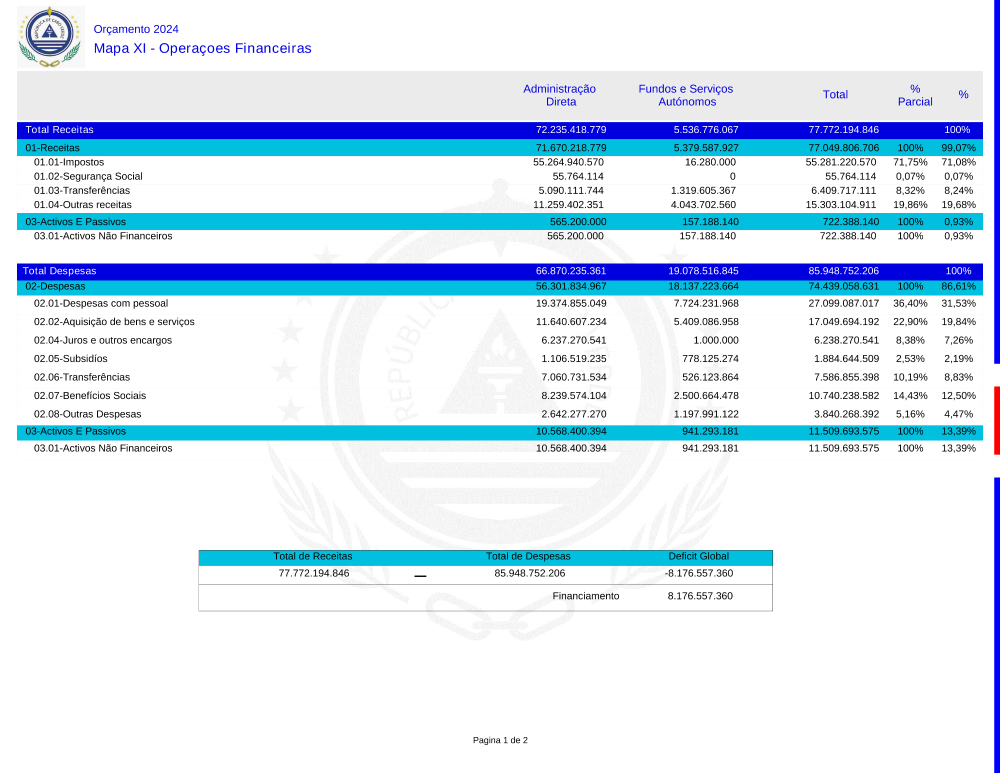
Task: Select the "Mapa XI - Operaçoes Financeiras" heading
Action: [202, 49]
